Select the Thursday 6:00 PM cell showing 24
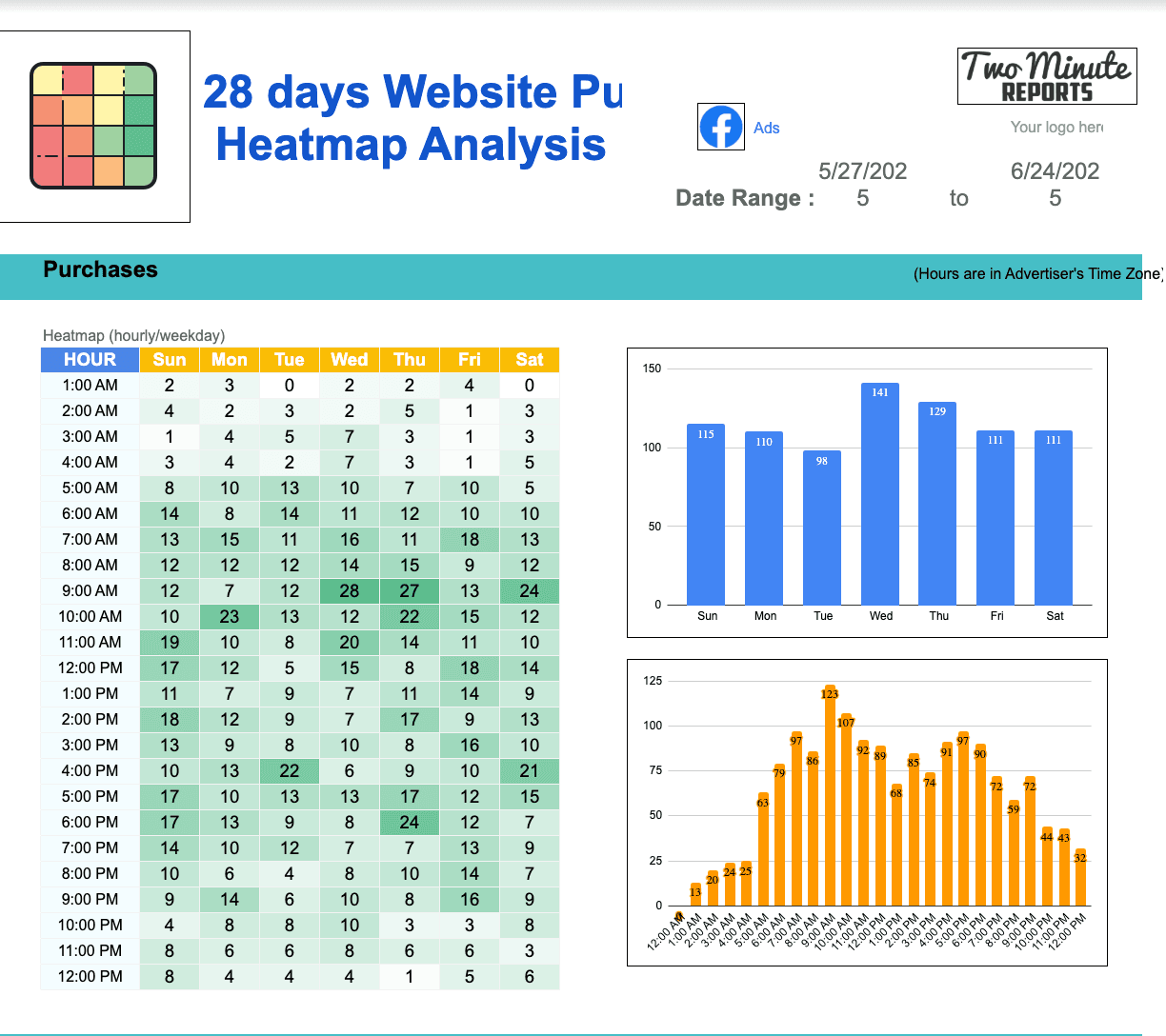 pos(409,822)
